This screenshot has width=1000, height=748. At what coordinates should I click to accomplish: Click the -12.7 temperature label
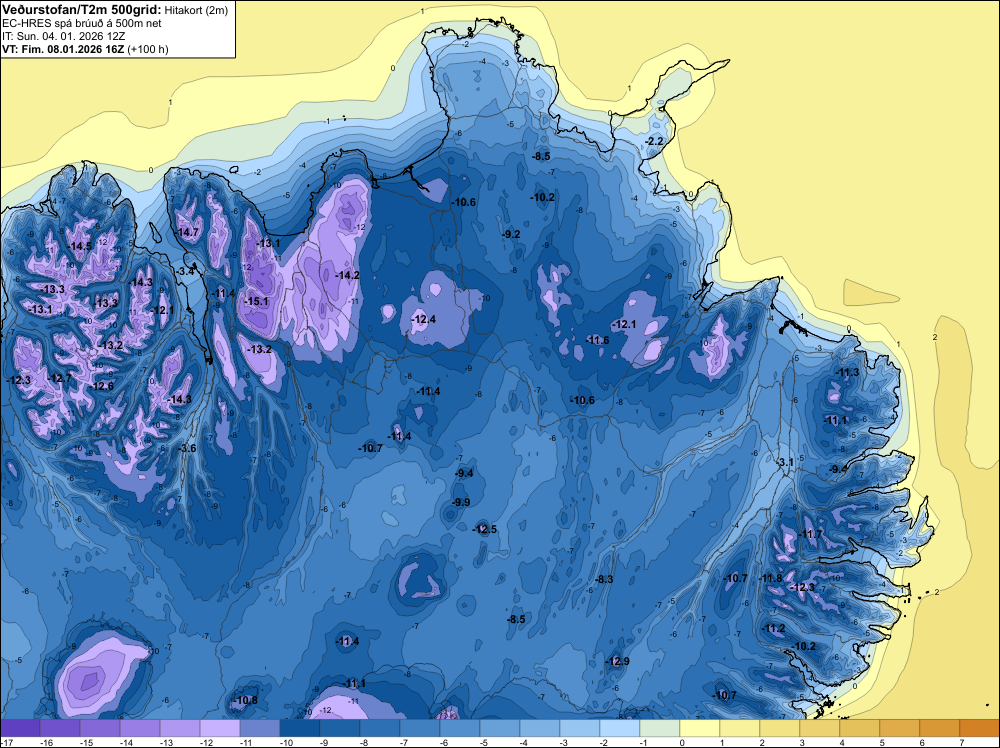pos(61,378)
